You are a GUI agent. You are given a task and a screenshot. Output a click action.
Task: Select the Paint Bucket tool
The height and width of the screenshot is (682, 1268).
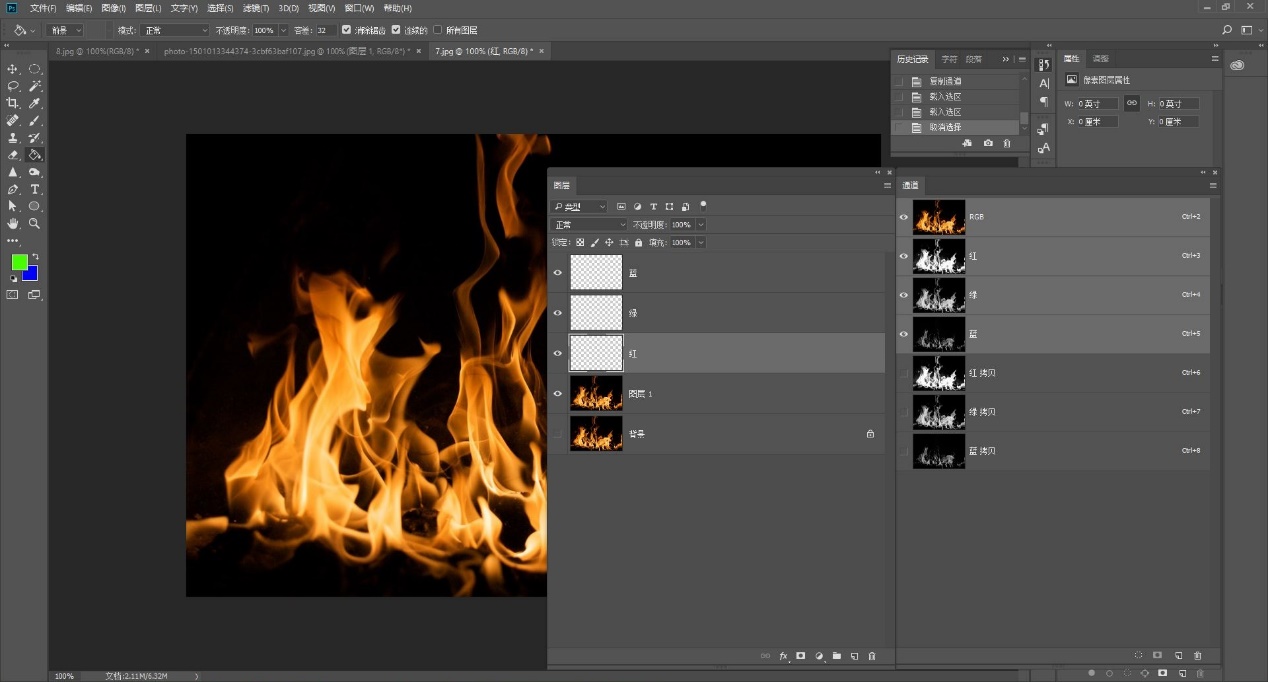35,155
